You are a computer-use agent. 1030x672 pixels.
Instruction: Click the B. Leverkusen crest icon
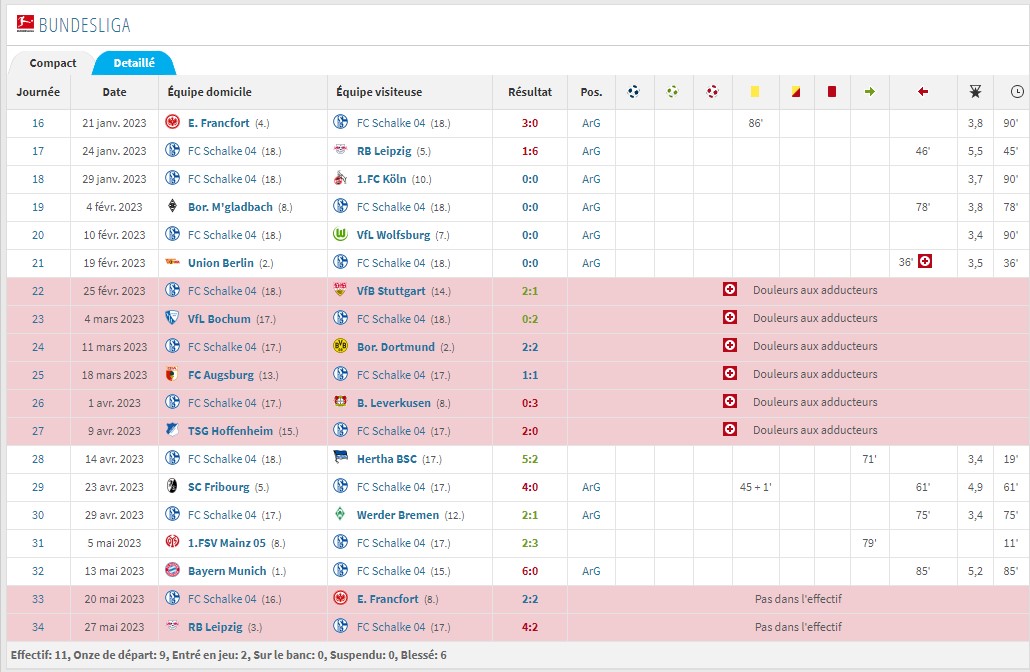[x=340, y=401]
